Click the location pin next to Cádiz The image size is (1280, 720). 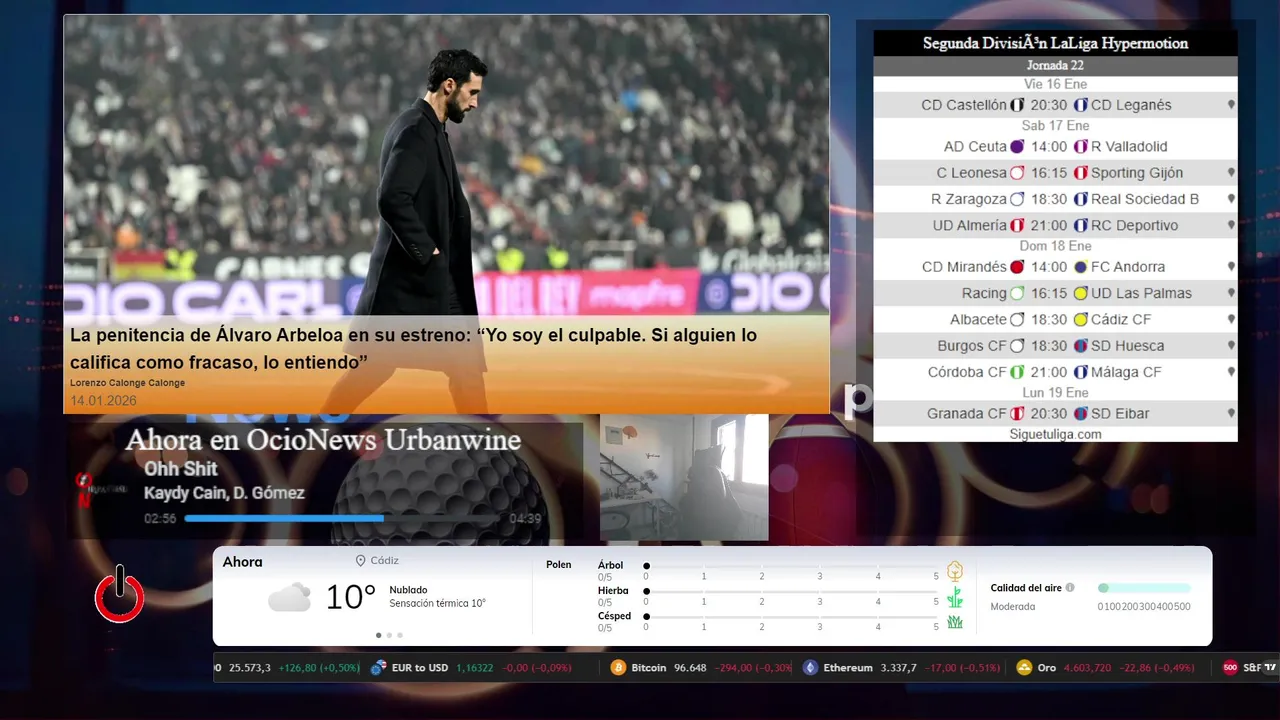tap(361, 561)
